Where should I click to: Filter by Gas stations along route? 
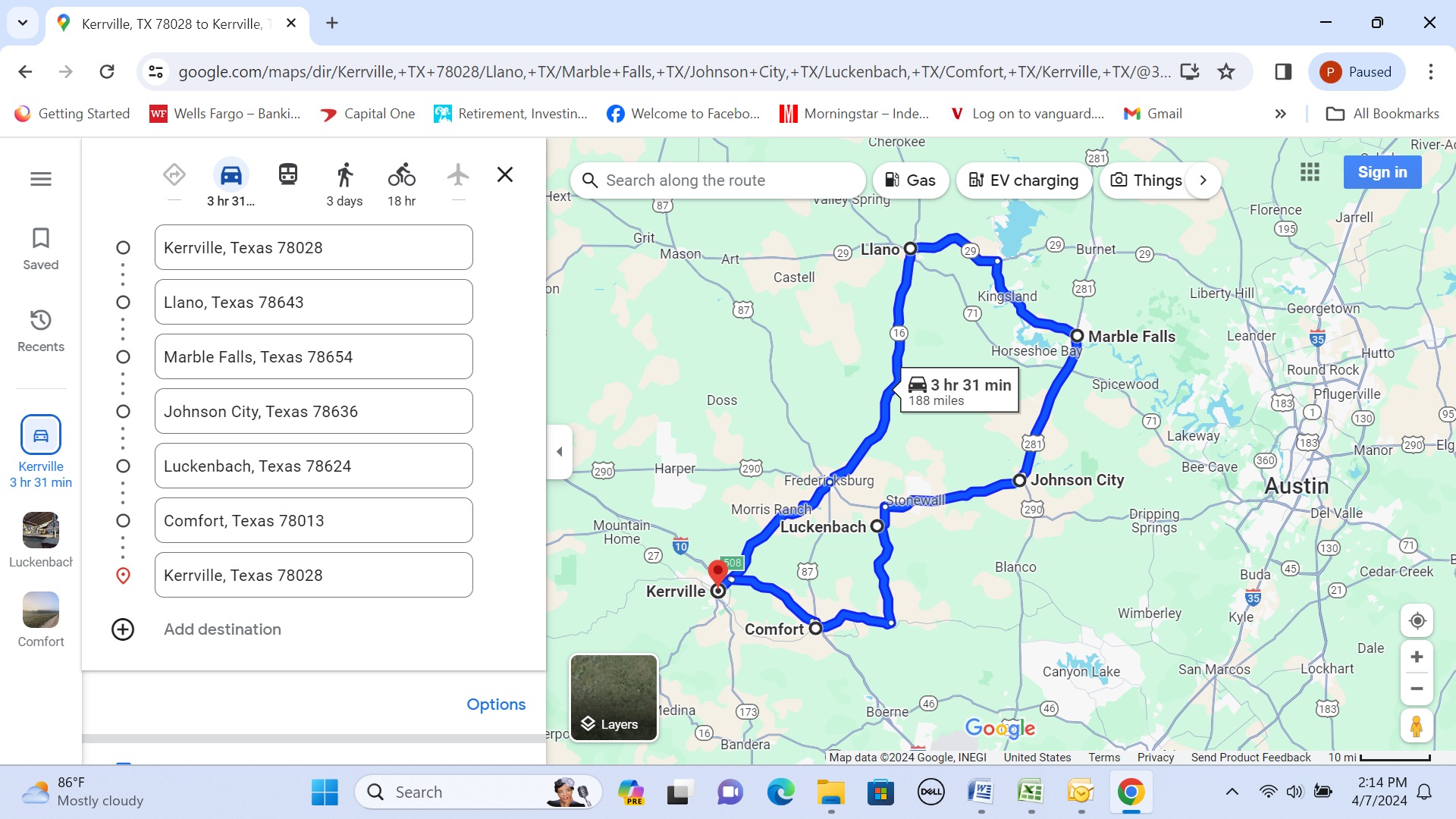coord(911,180)
